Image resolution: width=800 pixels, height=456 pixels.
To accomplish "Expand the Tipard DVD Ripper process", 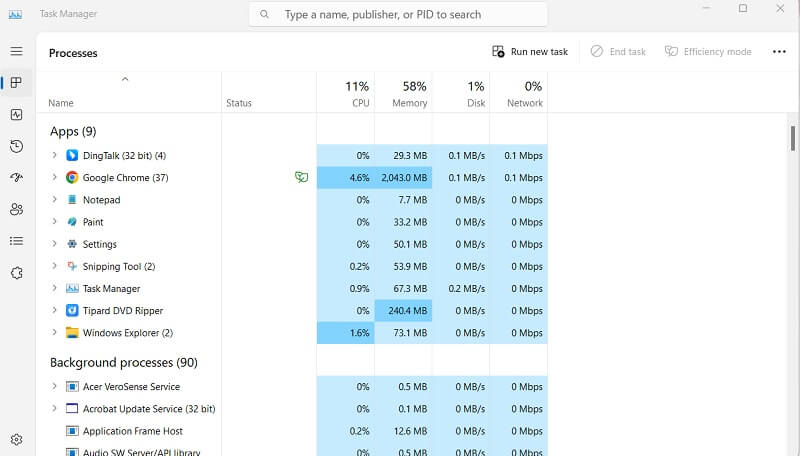I will (54, 310).
